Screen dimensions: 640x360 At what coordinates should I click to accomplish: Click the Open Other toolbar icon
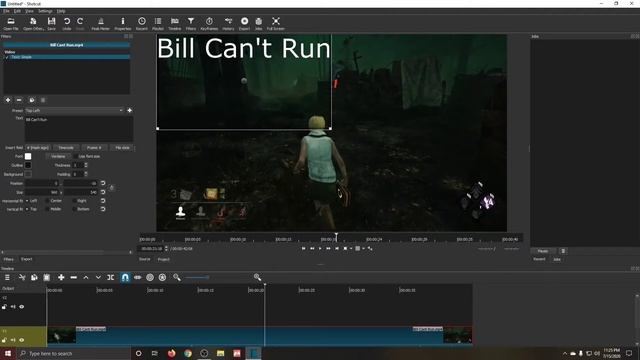coord(33,24)
